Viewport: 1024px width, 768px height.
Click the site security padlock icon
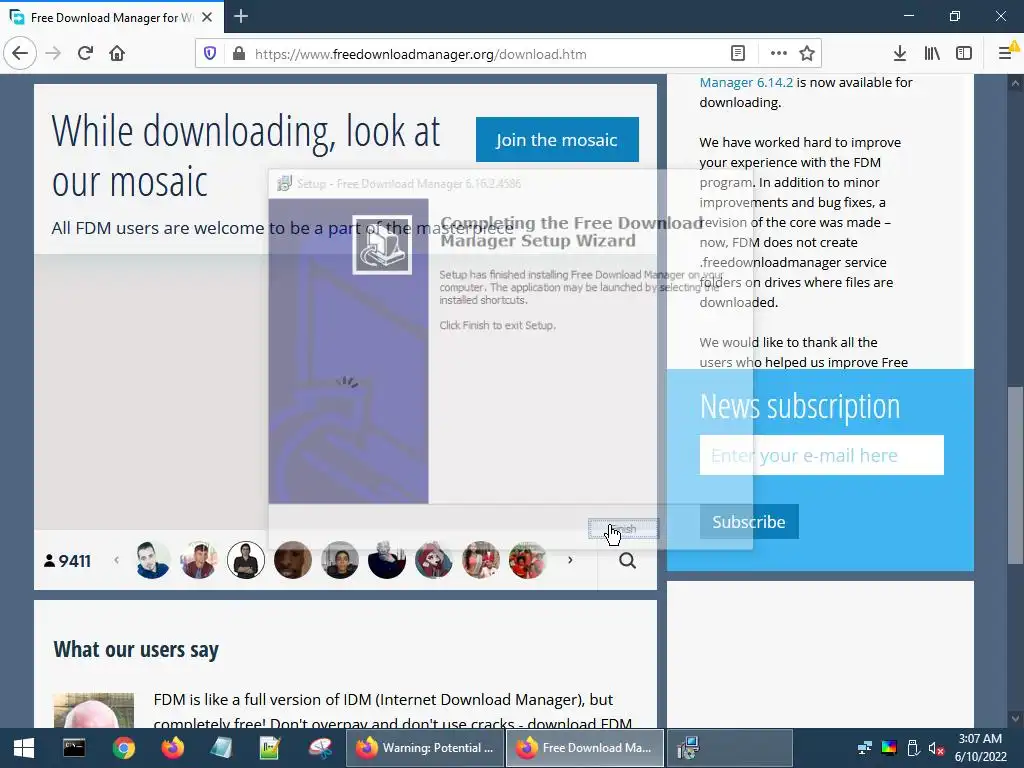coord(238,54)
